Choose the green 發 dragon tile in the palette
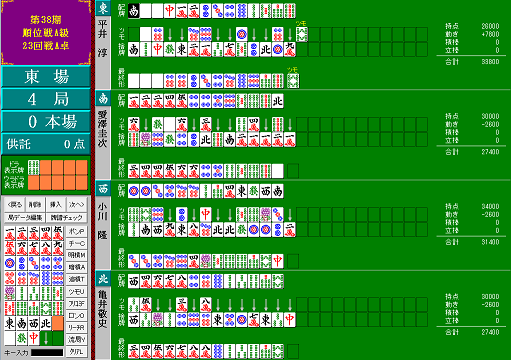Viewport: 511px width, 360px height. (x=22, y=338)
